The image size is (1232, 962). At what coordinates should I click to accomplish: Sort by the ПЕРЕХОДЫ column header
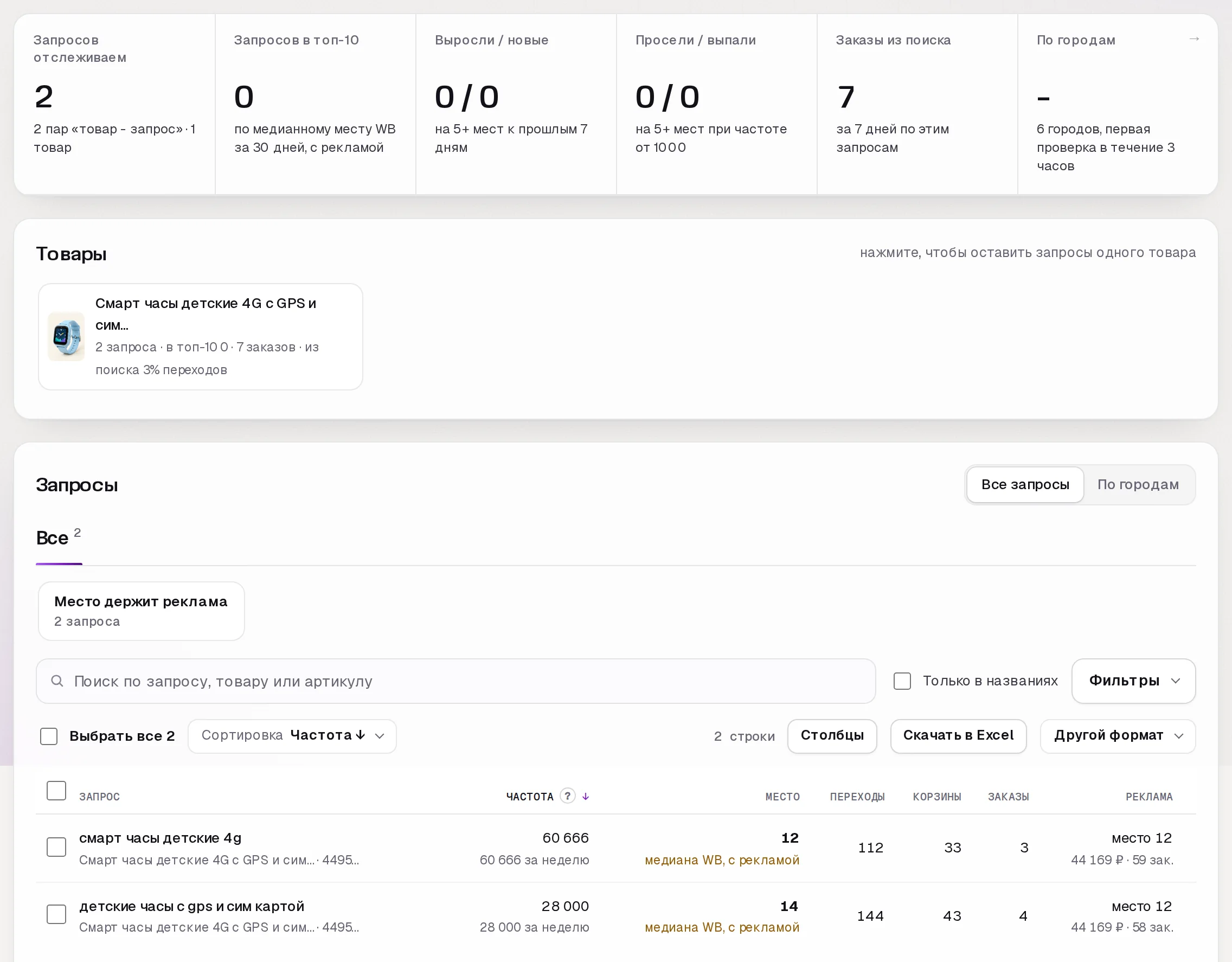pyautogui.click(x=857, y=797)
